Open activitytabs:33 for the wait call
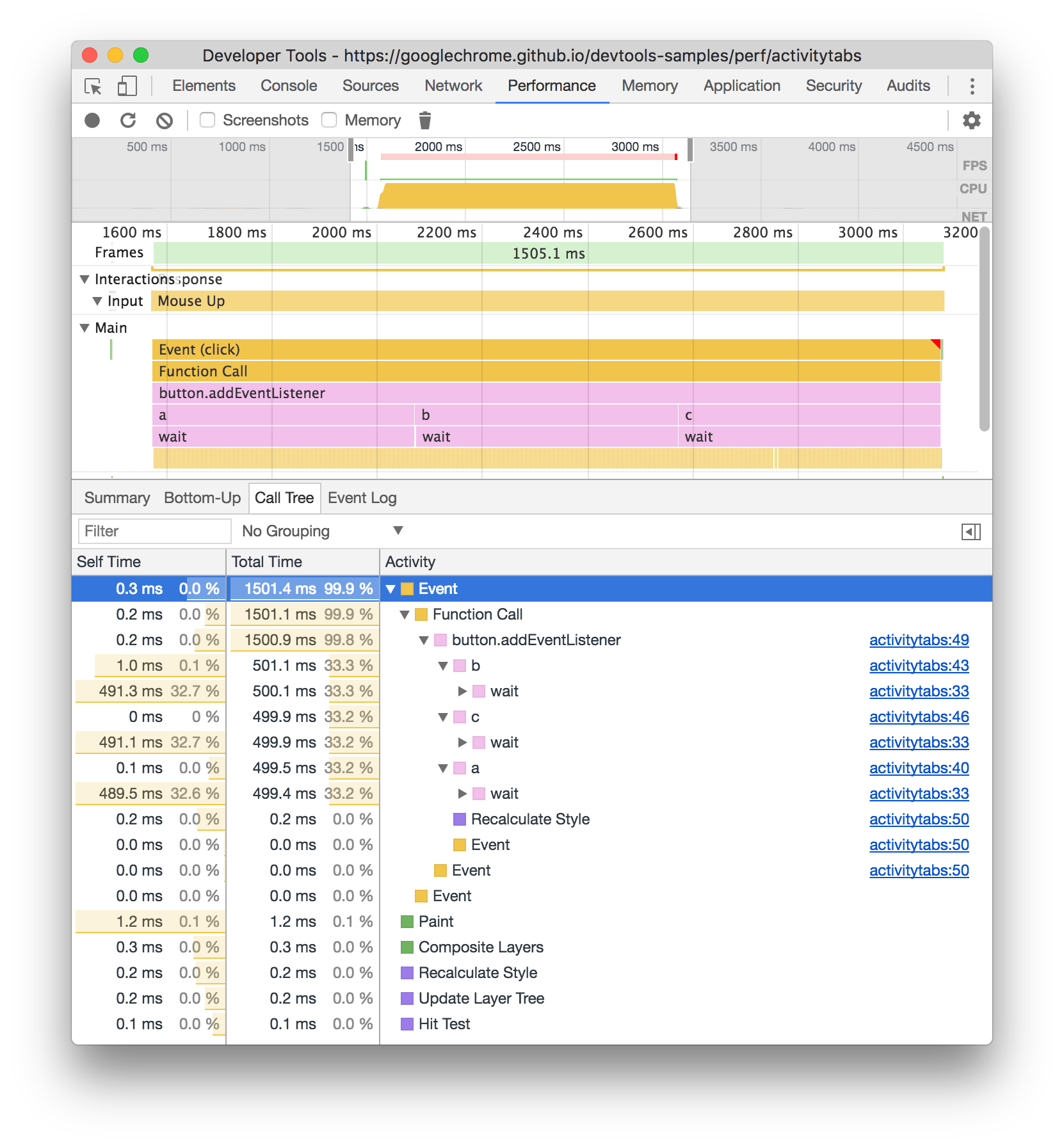 919,691
